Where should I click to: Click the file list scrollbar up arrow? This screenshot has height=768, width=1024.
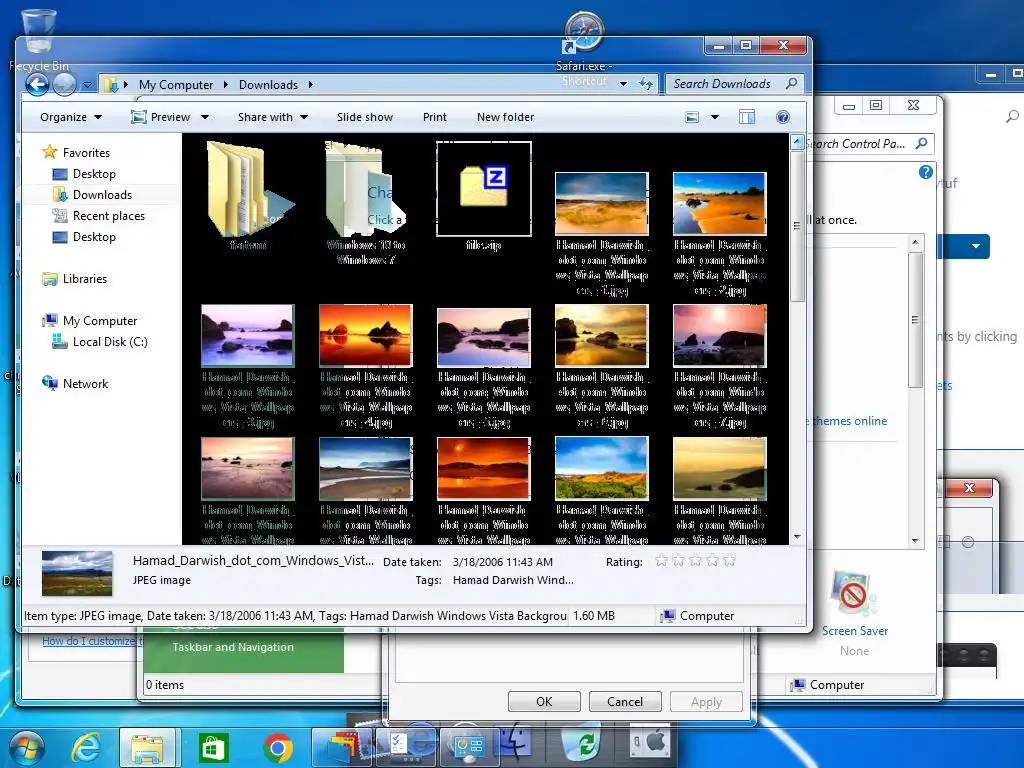pos(797,141)
